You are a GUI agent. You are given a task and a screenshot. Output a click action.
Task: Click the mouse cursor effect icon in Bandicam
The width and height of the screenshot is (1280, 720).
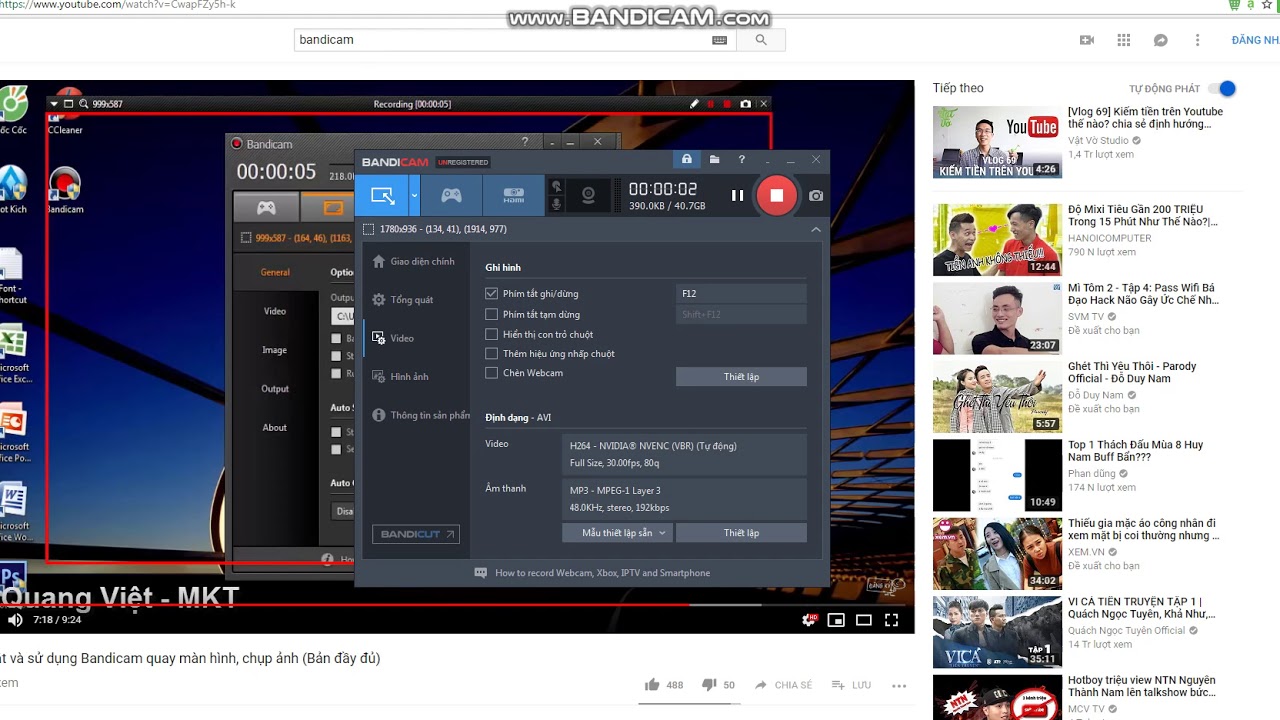[x=557, y=186]
